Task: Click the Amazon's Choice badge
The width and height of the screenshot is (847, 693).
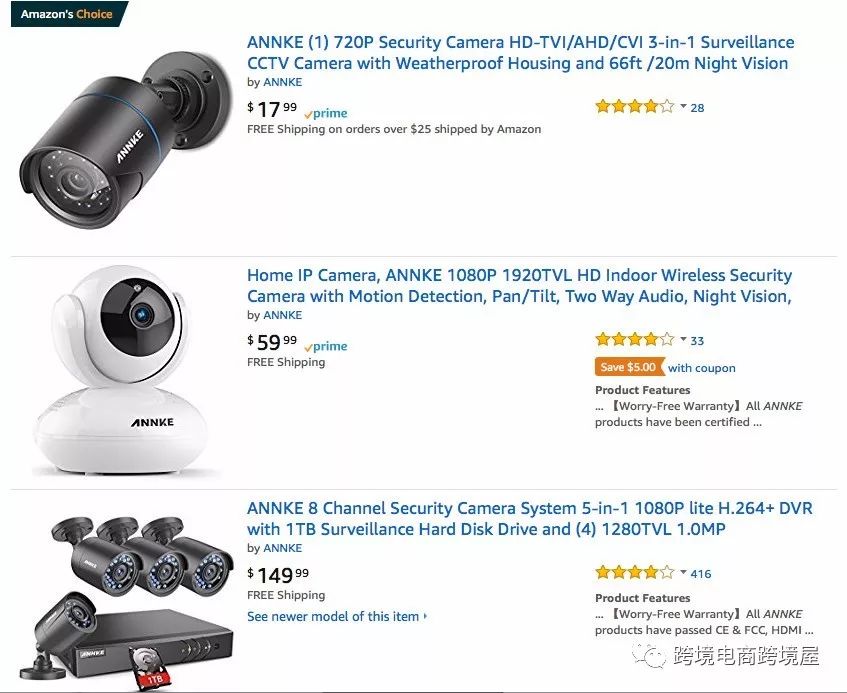Action: (67, 14)
